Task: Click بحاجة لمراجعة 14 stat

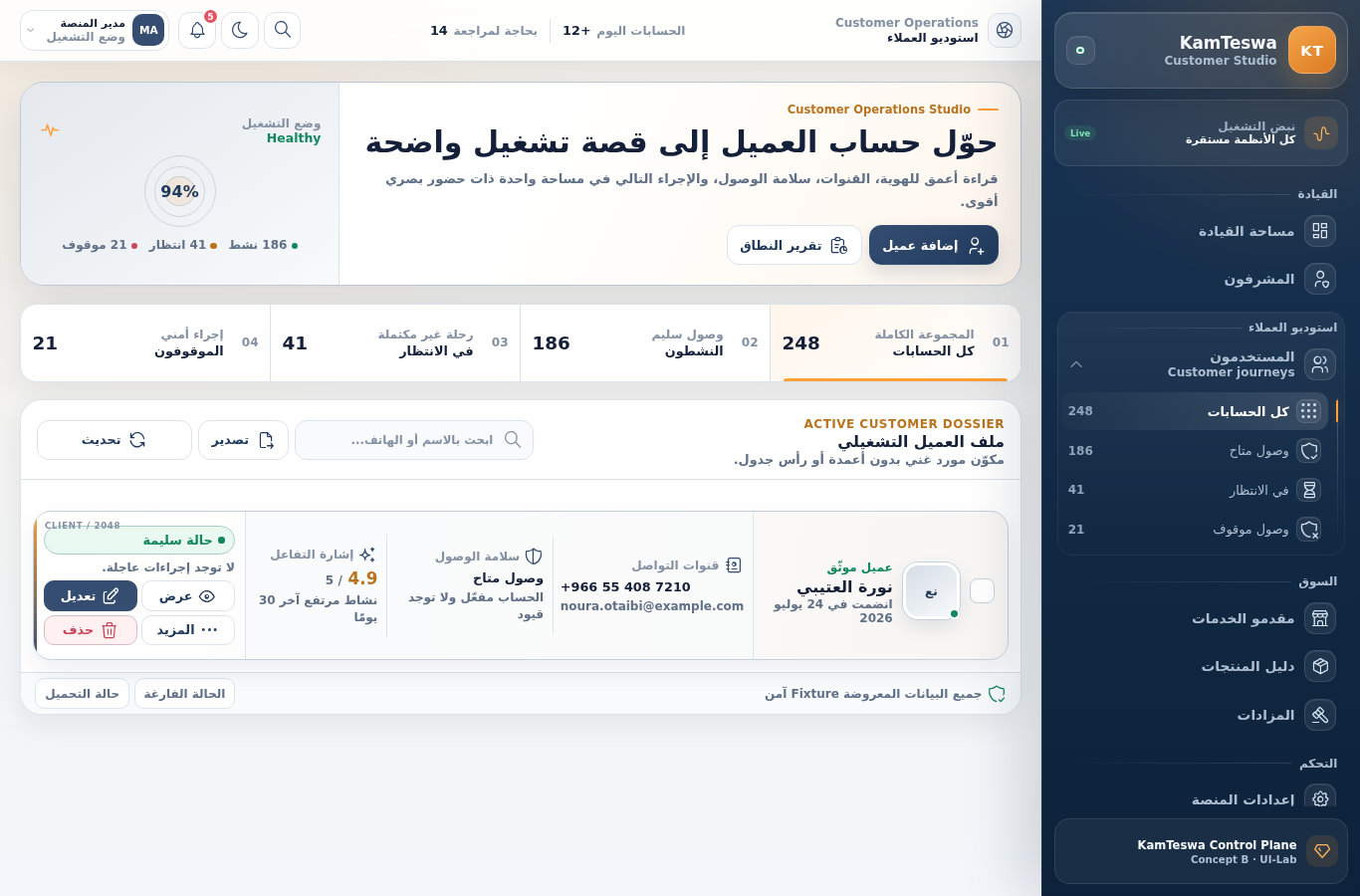Action: (484, 31)
